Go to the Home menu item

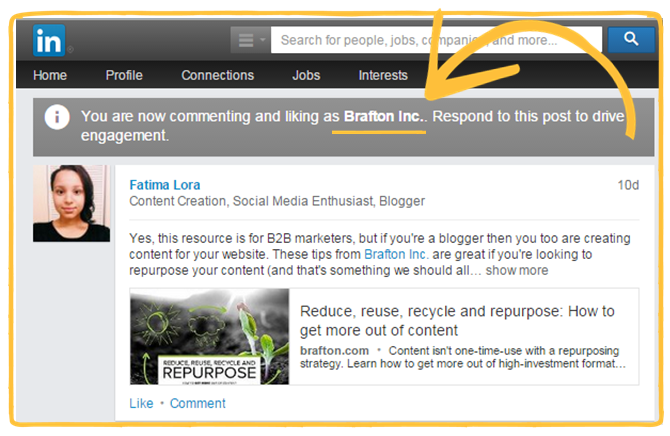(50, 75)
